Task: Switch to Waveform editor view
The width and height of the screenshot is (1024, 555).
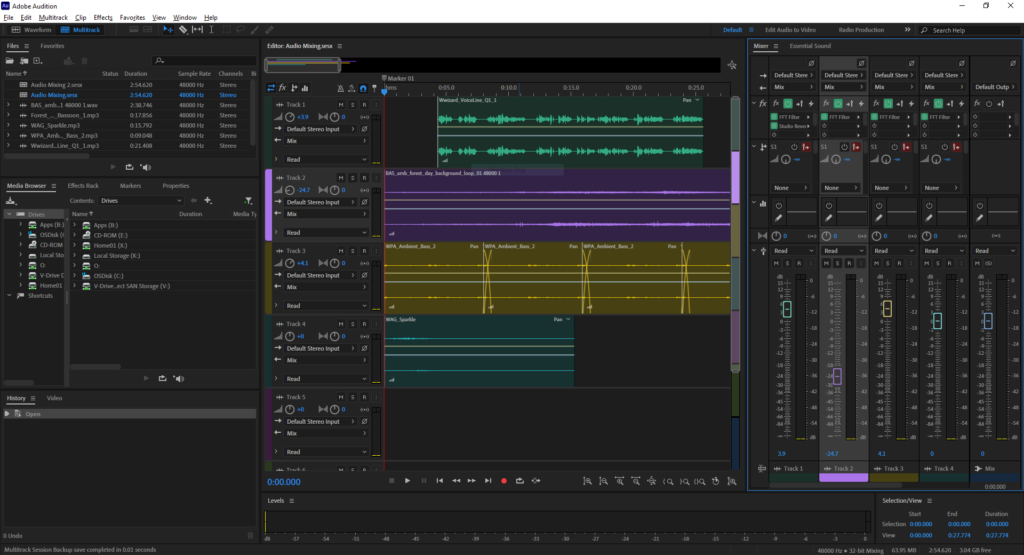Action: point(33,30)
